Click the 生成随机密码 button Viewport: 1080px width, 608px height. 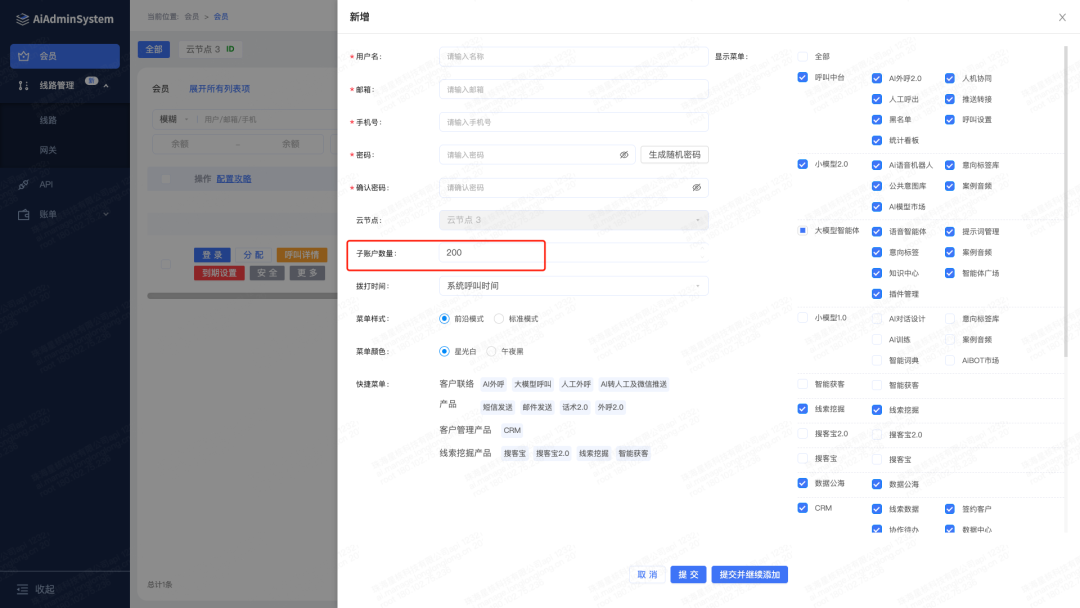point(675,155)
